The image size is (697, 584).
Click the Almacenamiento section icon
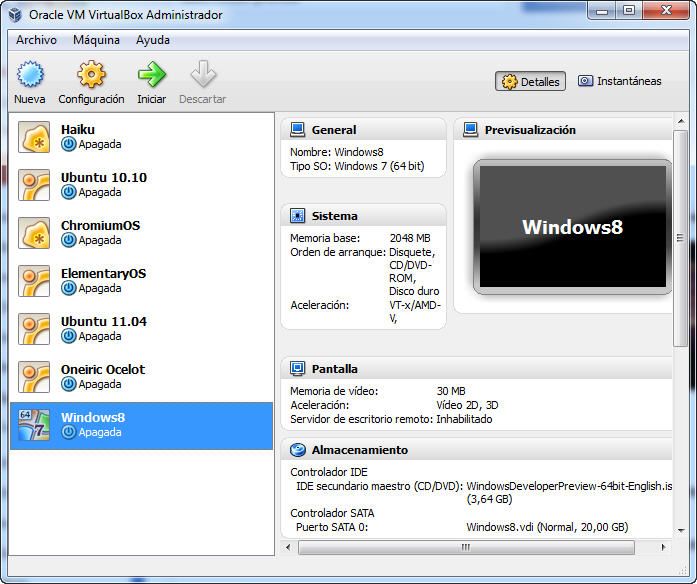pyautogui.click(x=297, y=450)
